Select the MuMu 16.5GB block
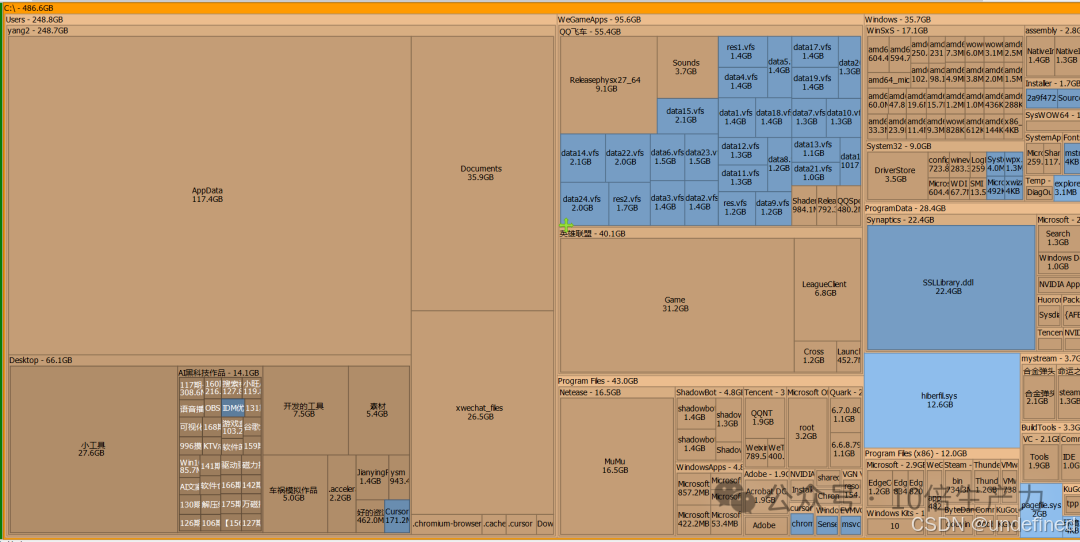Image resolution: width=1080 pixels, height=542 pixels. [615, 466]
